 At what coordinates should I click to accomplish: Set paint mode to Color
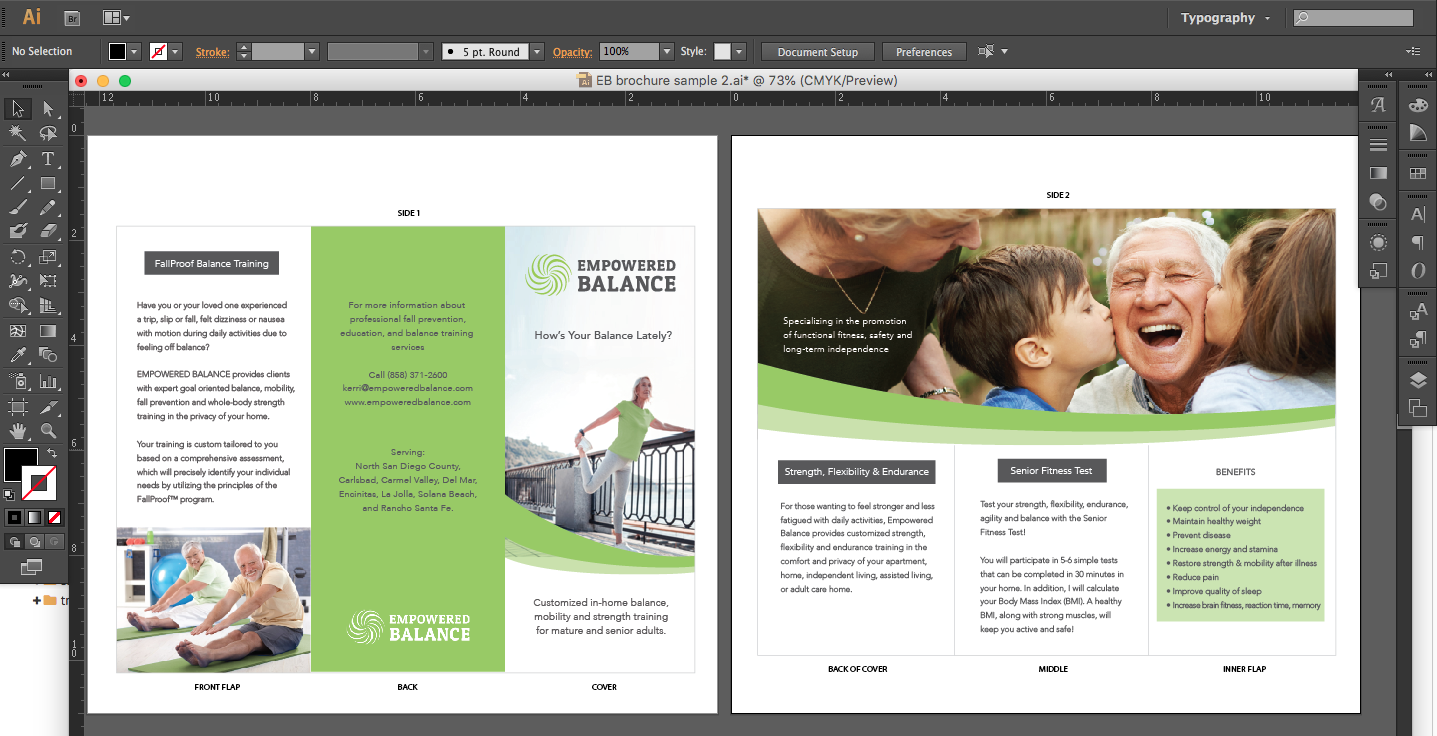[14, 517]
